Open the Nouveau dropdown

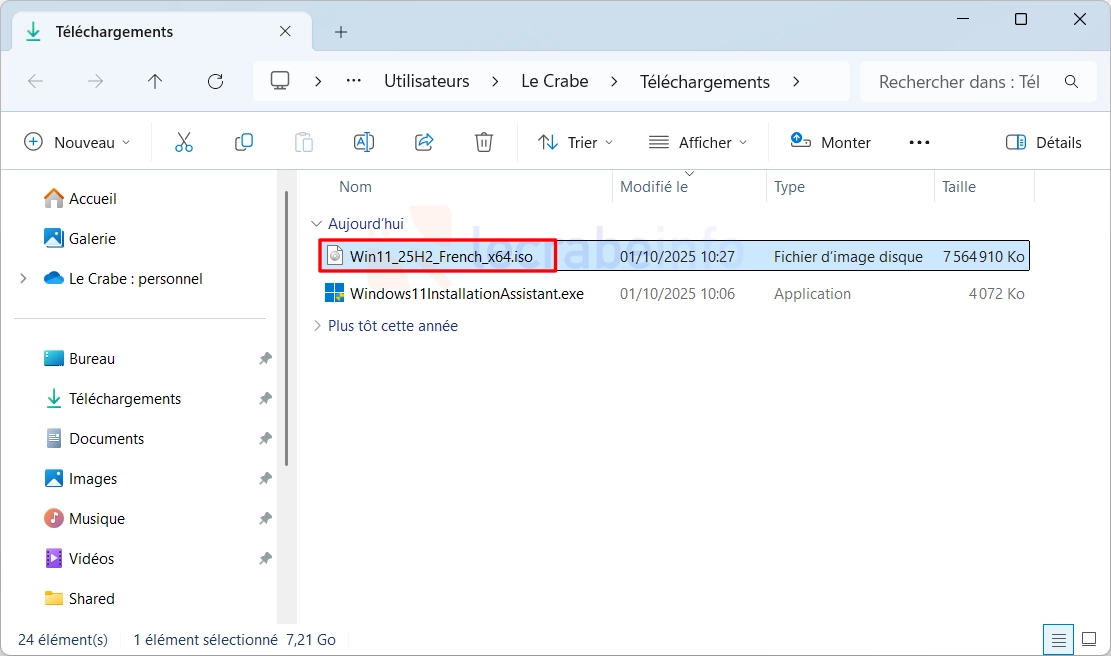pyautogui.click(x=78, y=142)
